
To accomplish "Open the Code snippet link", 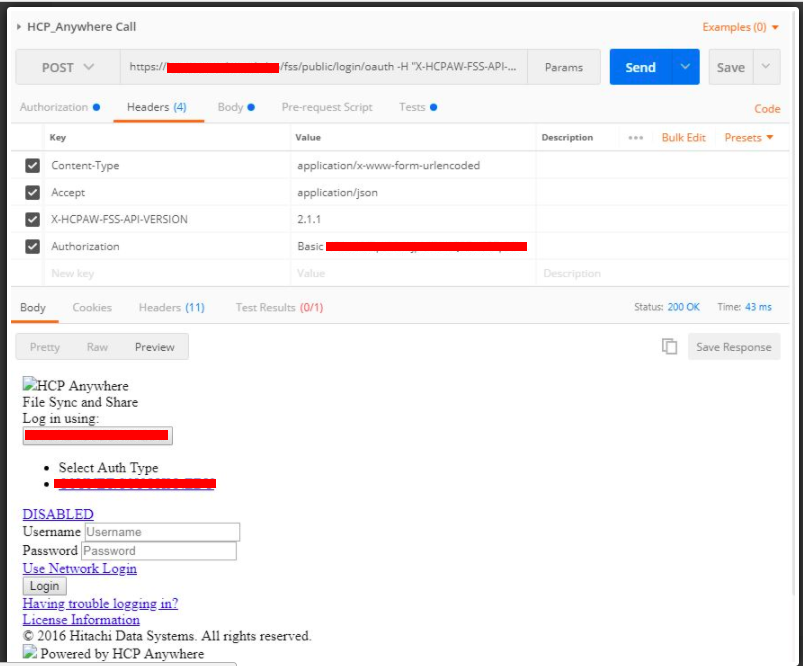I will 767,109.
